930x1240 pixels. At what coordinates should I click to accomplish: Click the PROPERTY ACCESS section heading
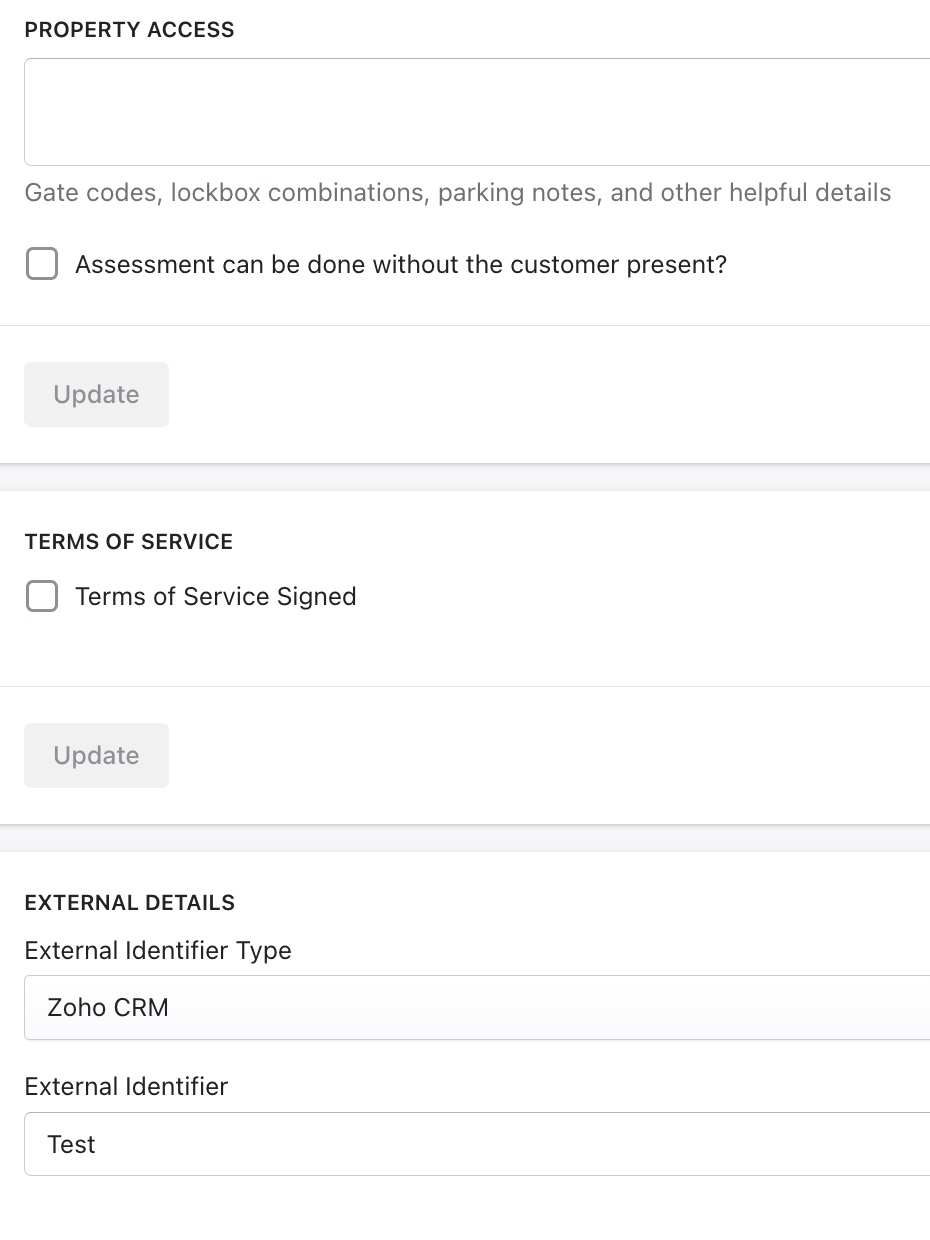point(129,30)
